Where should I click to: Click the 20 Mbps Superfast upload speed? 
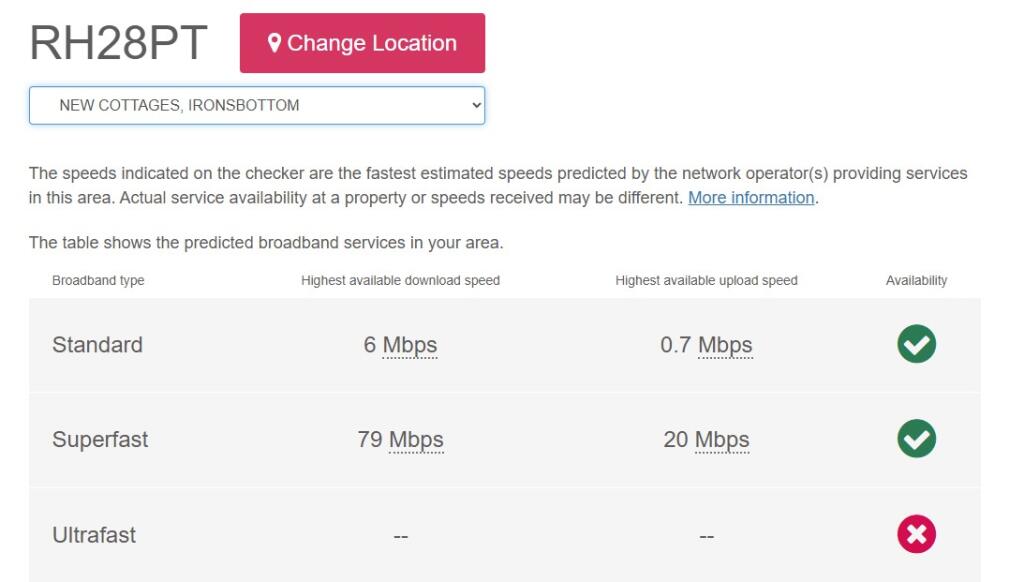coord(706,440)
